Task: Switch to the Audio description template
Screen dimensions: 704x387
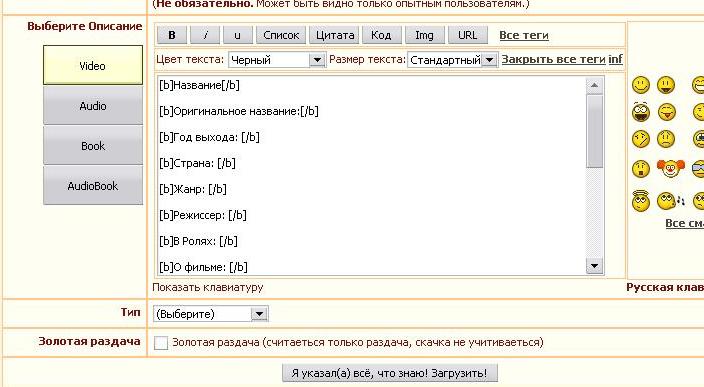Action: (93, 106)
